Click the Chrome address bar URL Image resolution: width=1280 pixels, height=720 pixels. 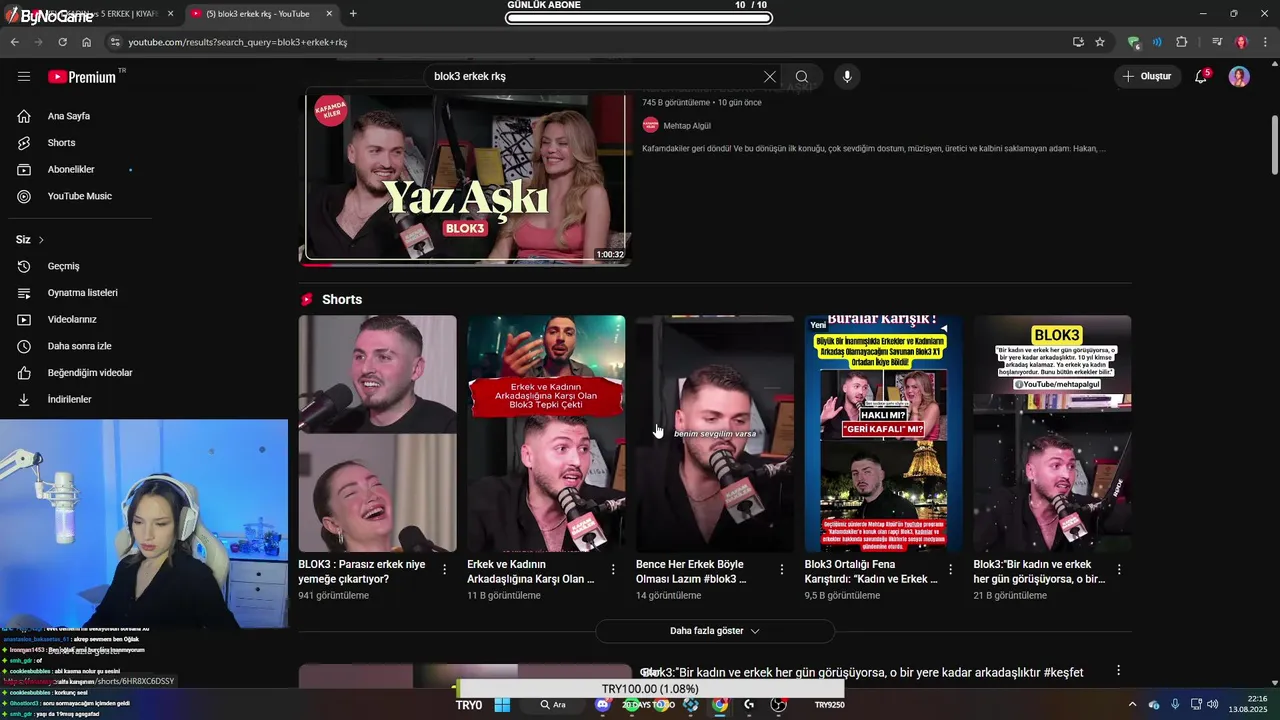point(237,42)
